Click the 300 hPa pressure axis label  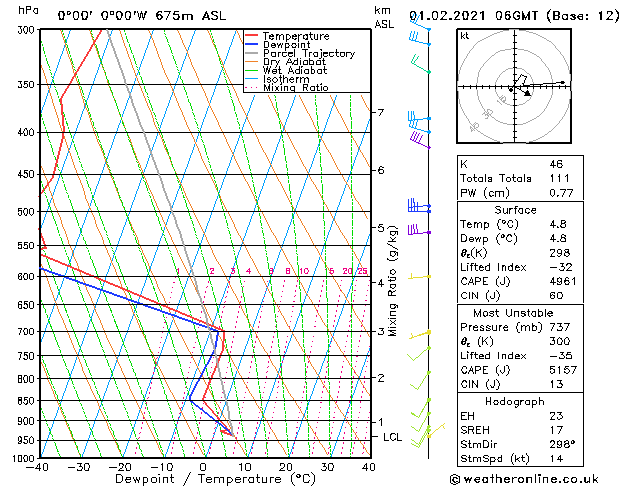(28, 30)
